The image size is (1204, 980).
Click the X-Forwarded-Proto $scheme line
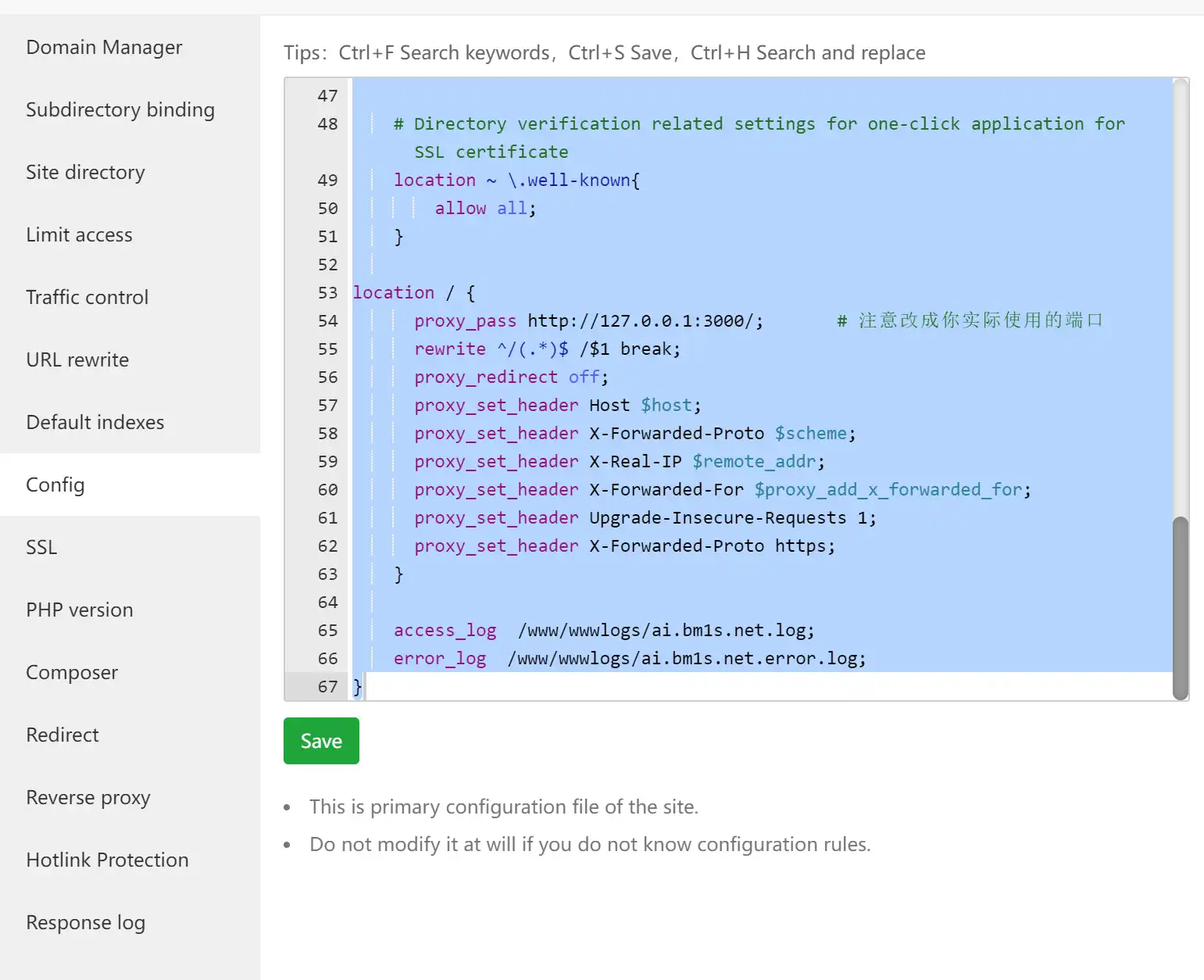tap(635, 433)
